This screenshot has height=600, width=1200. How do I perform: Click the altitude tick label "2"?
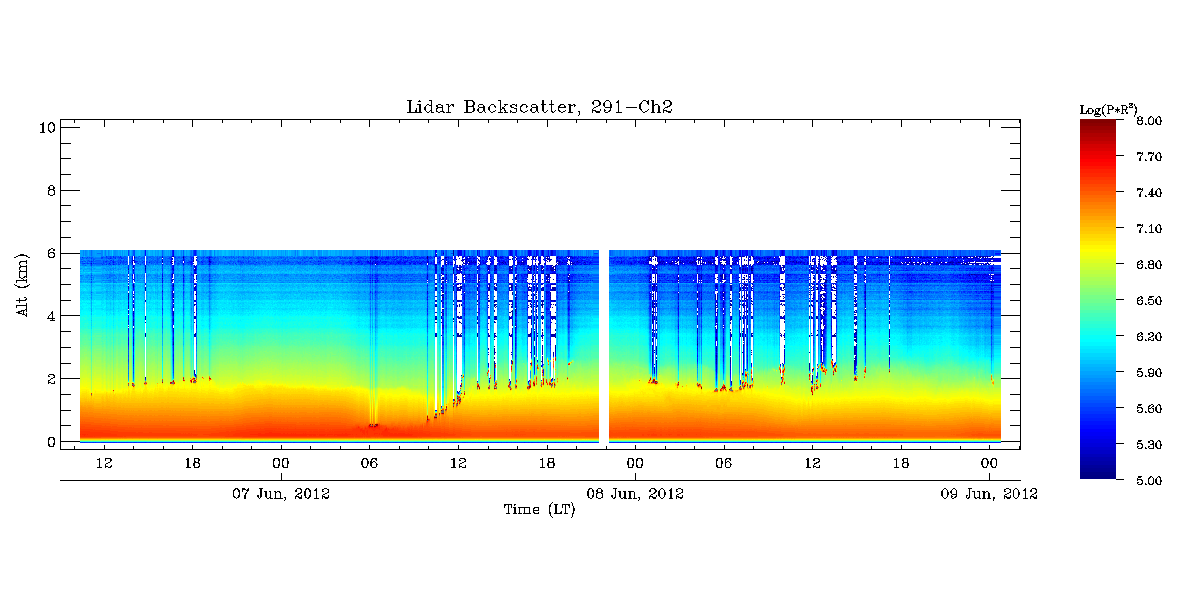[x=49, y=379]
